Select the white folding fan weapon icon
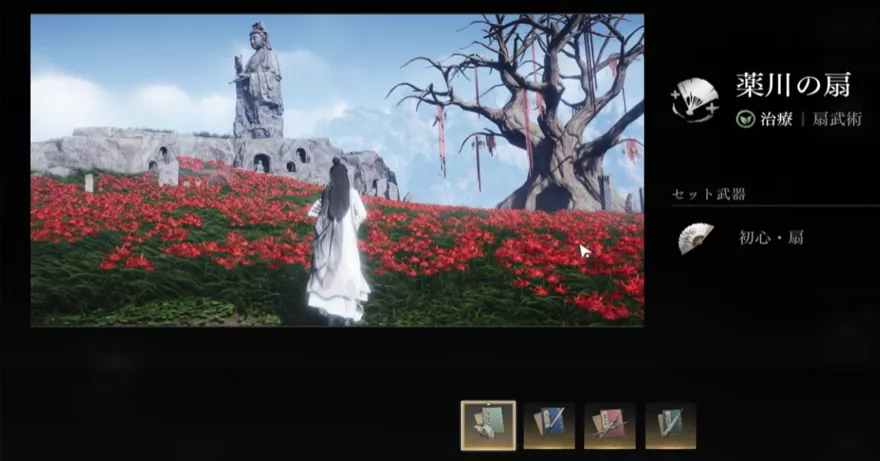Screen dimensions: 880x461 pos(695,238)
